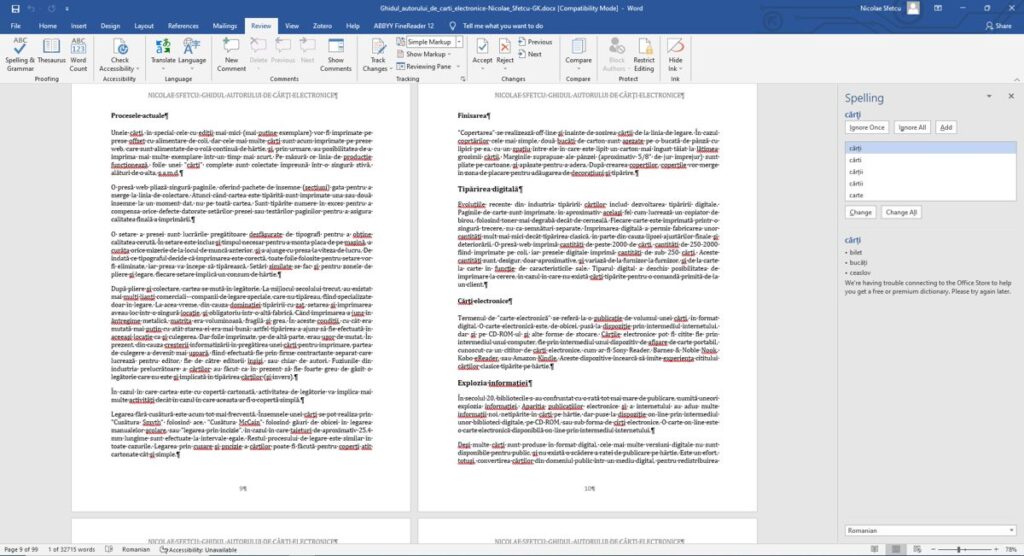
Task: Go to Next change
Action: tap(530, 54)
